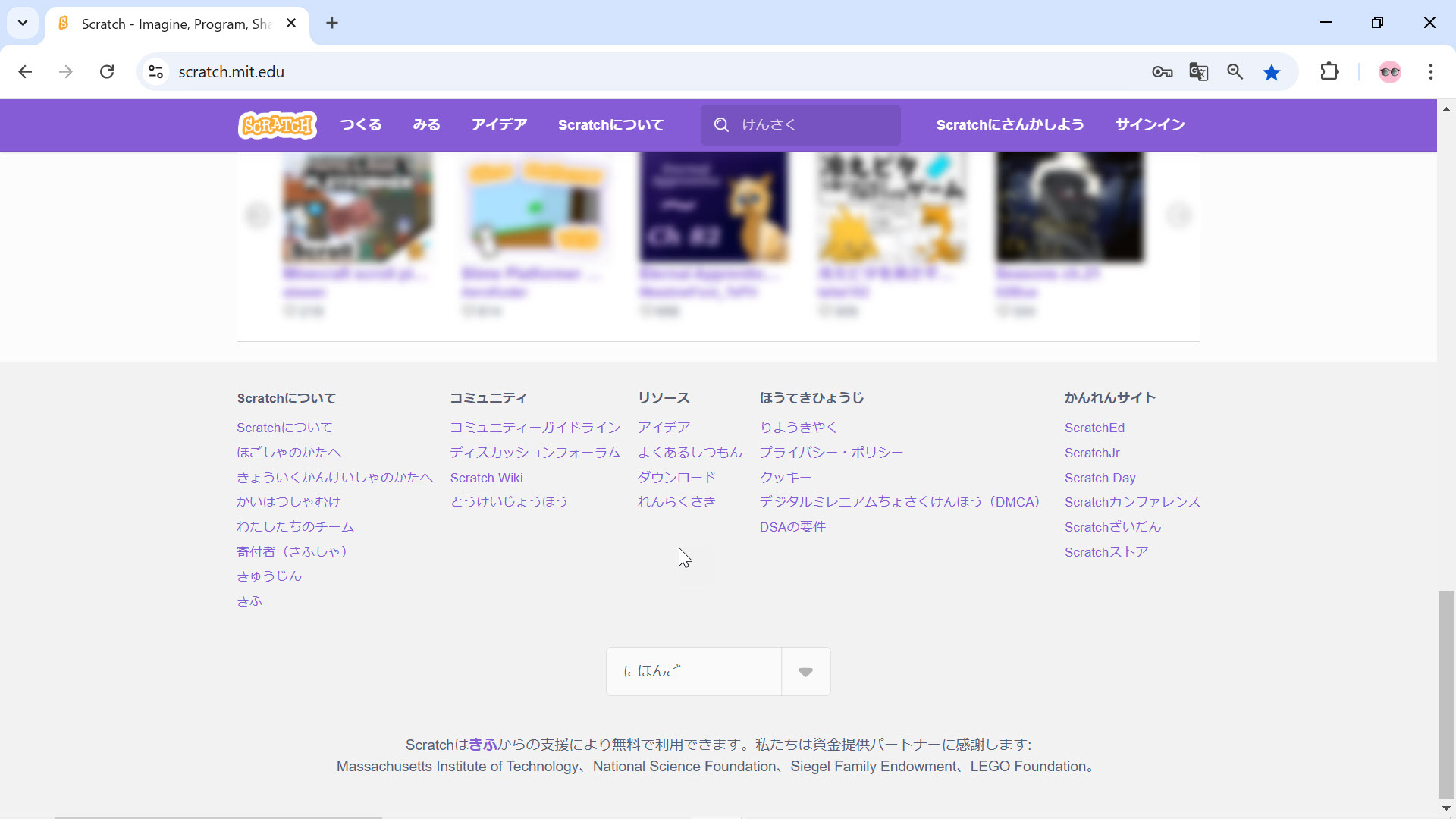The image size is (1456, 819).
Task: Click the carousel left arrow
Action: 258,215
